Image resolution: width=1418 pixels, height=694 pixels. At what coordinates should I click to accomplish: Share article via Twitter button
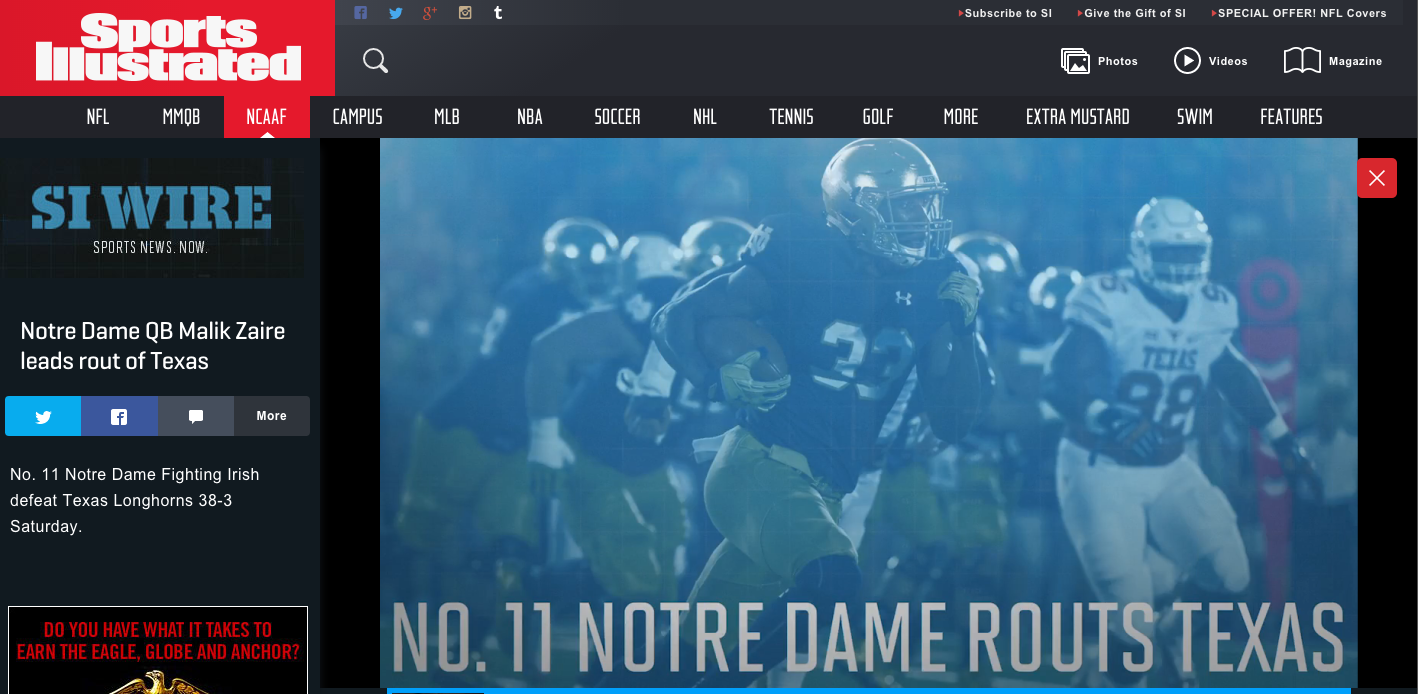[x=43, y=416]
